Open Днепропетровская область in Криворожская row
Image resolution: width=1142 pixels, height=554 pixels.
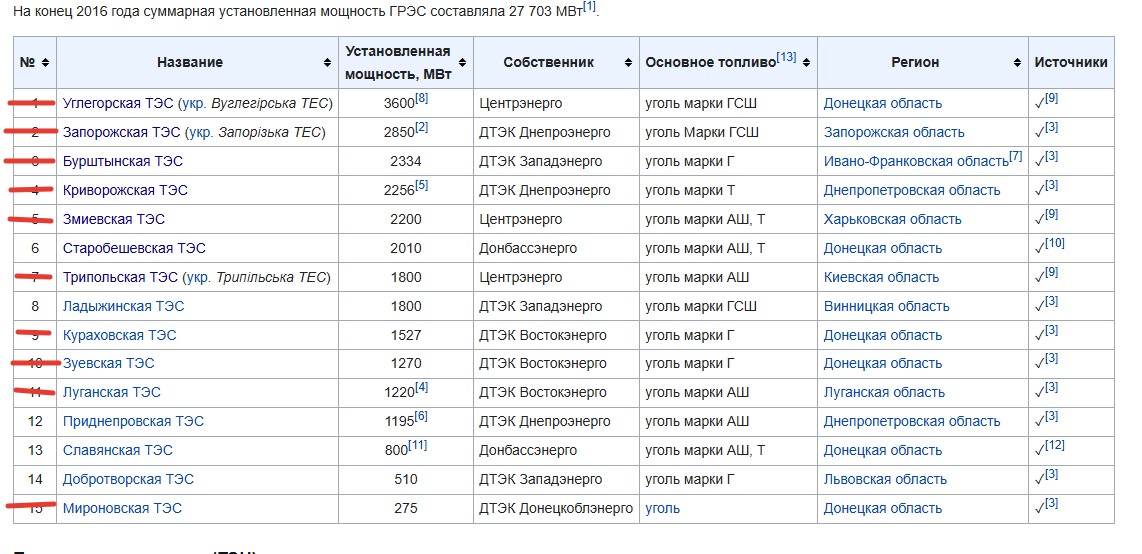(912, 190)
